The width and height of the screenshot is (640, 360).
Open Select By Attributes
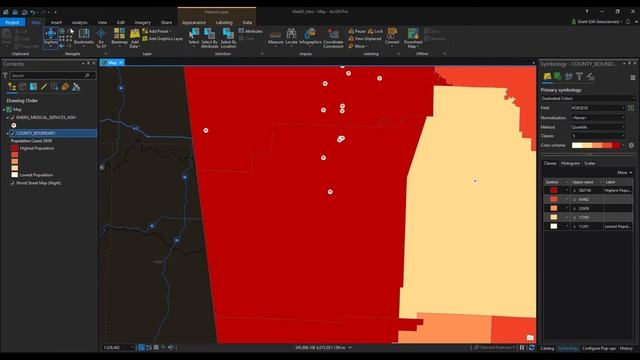point(209,38)
